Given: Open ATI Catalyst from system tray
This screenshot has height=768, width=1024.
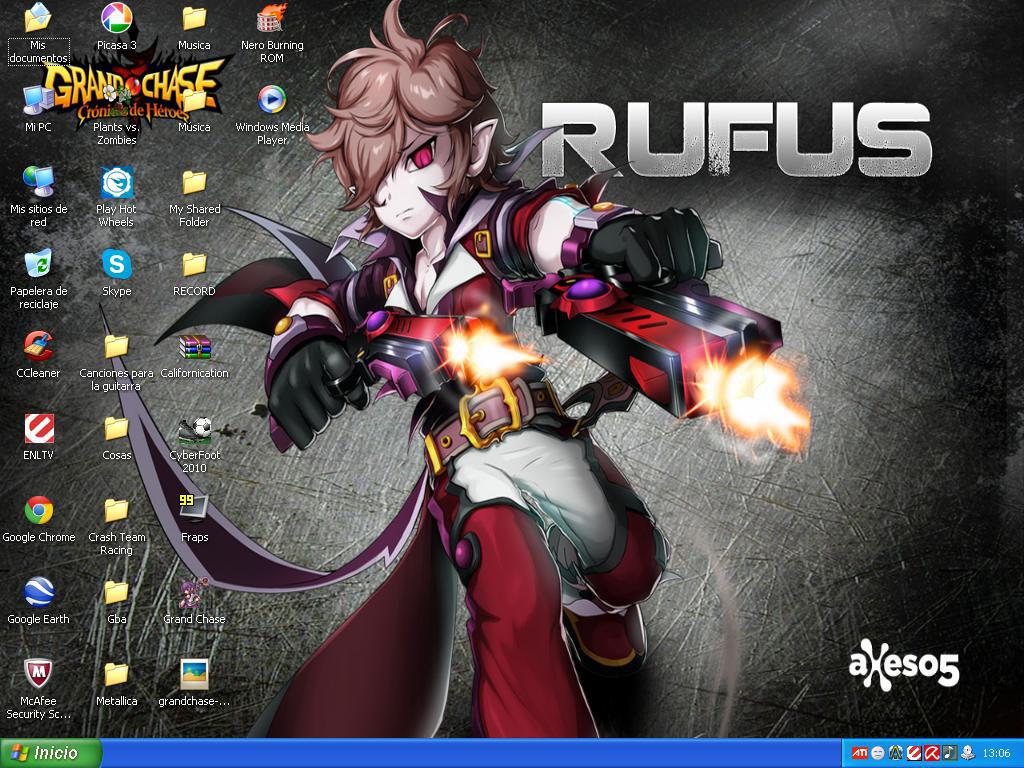Looking at the screenshot, I should point(858,753).
